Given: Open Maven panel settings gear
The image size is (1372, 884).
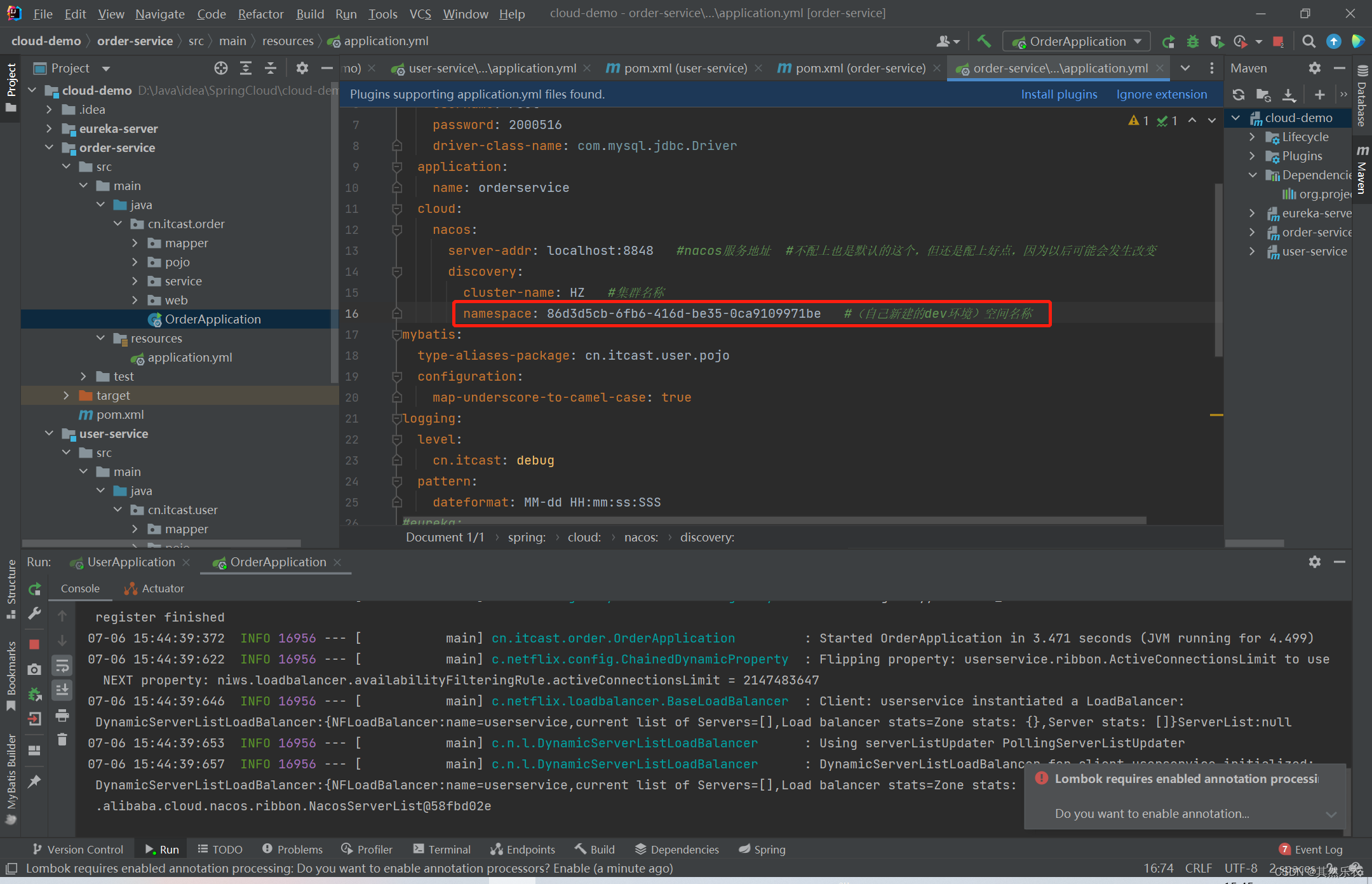Looking at the screenshot, I should click(1315, 68).
